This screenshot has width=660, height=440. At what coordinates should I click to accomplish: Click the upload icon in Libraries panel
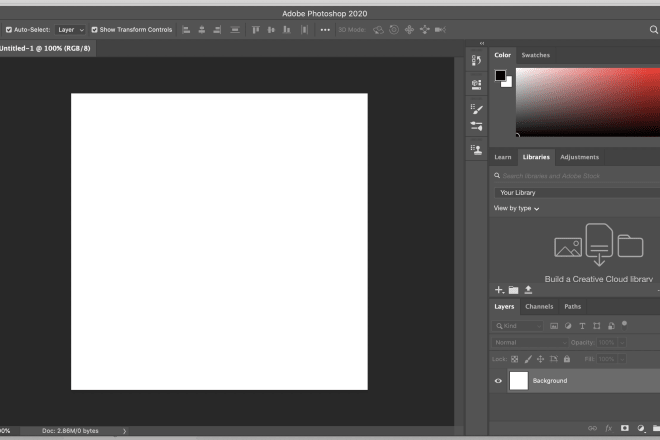pos(528,290)
